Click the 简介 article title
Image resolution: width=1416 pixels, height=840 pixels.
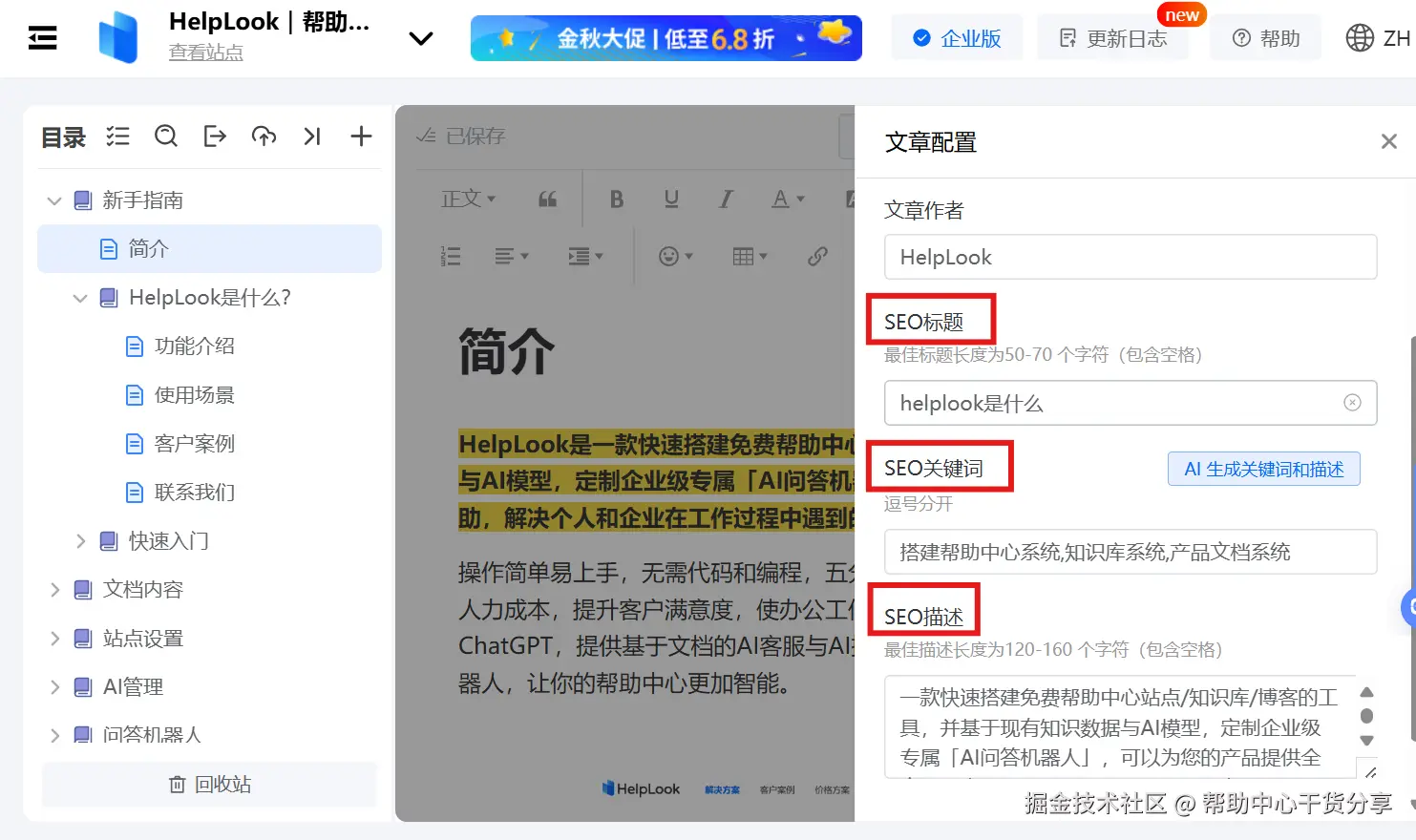(506, 351)
